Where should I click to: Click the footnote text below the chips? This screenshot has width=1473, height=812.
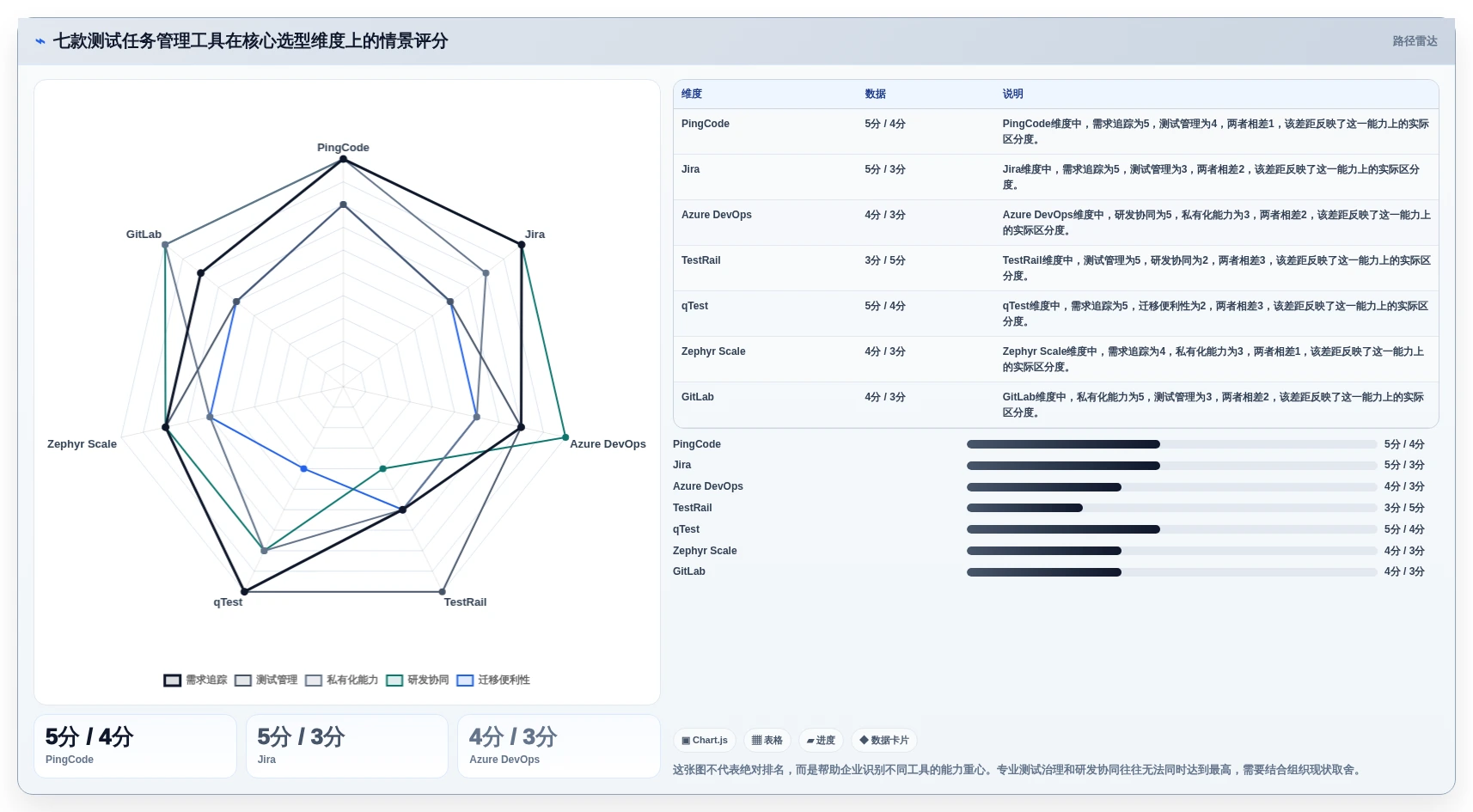[x=1018, y=770]
